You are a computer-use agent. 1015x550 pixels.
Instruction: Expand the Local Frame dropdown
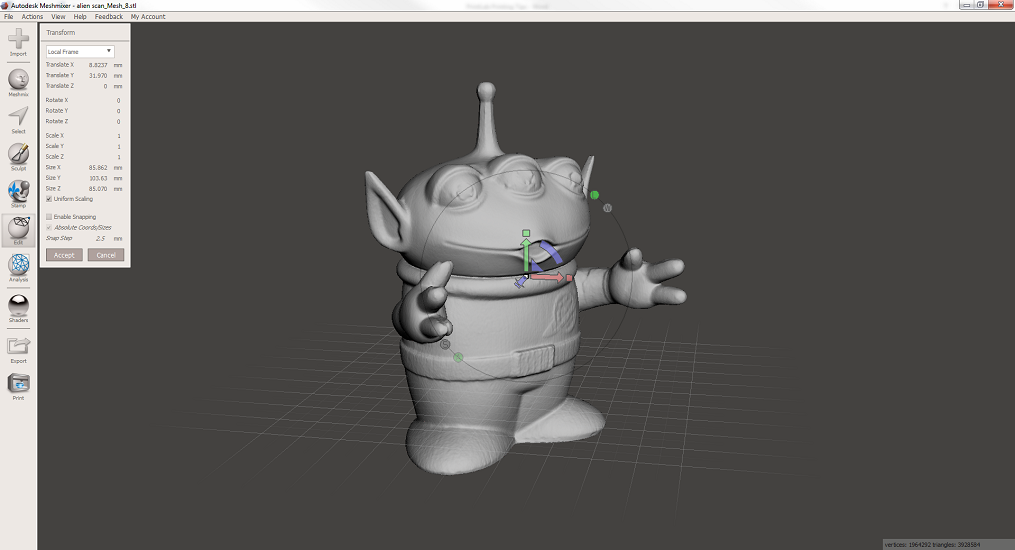coord(80,51)
